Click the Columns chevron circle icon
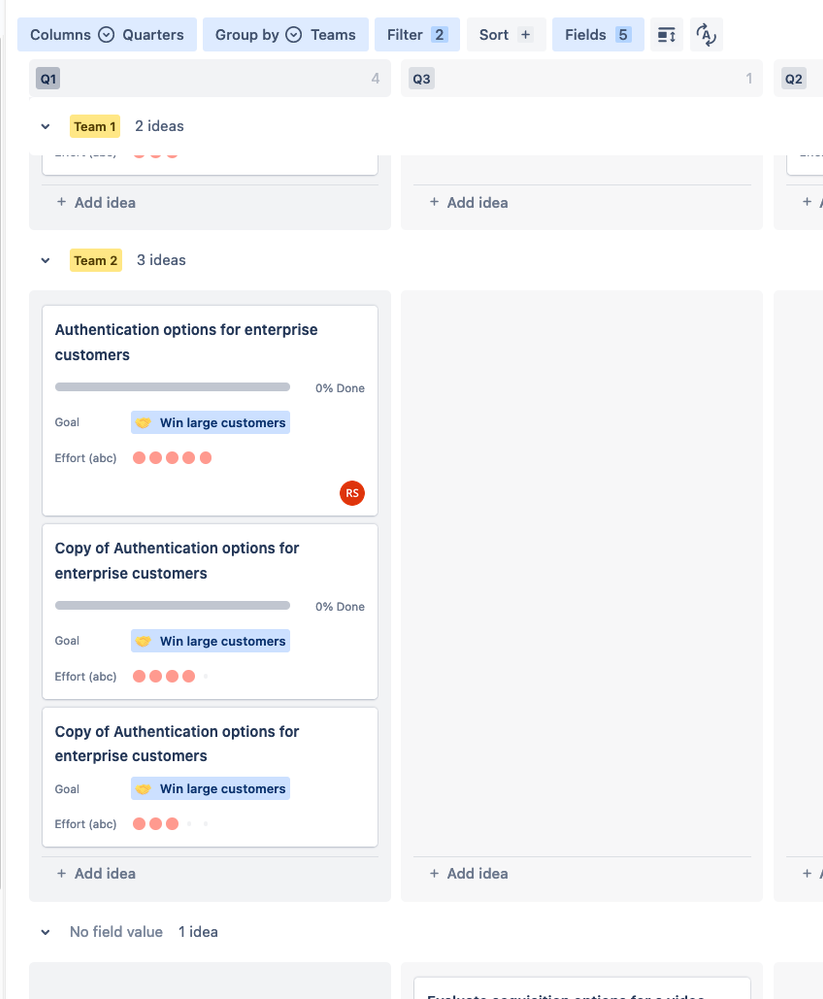Screen dimensions: 823x999 point(106,34)
